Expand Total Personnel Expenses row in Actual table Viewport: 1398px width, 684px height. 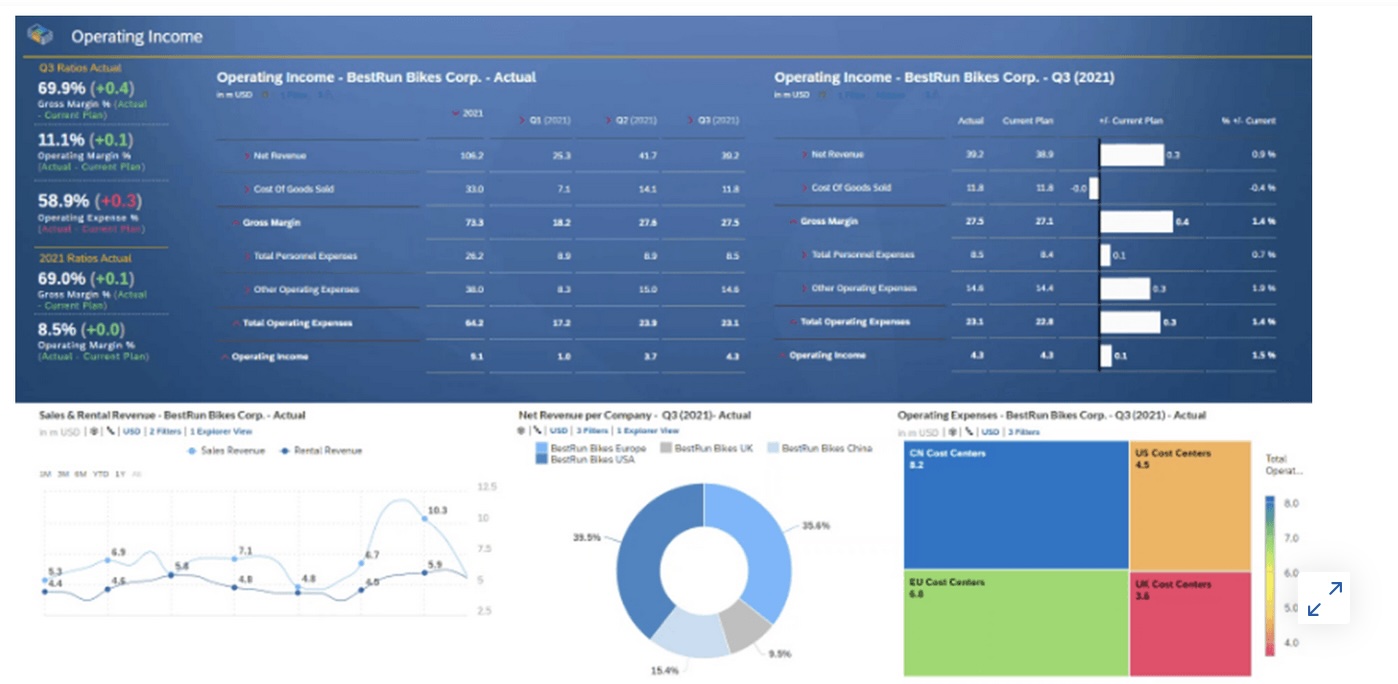247,256
